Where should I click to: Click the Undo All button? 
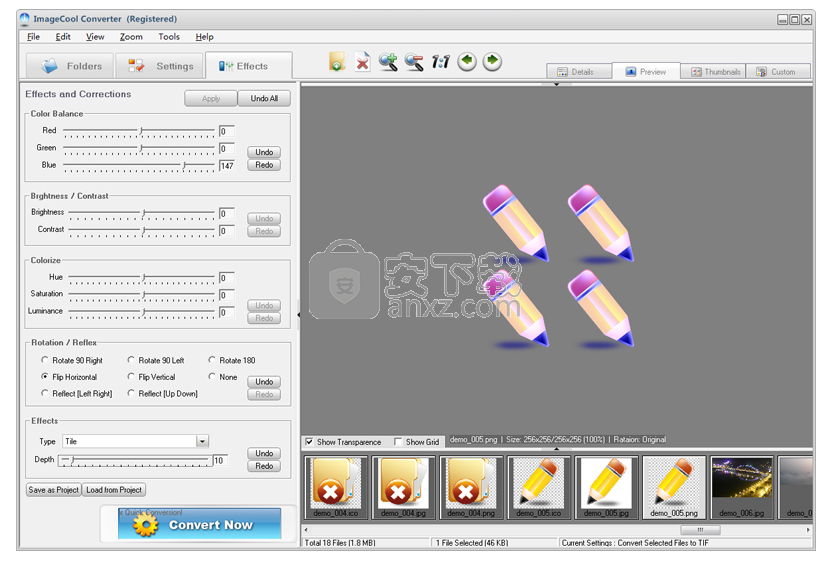point(264,99)
